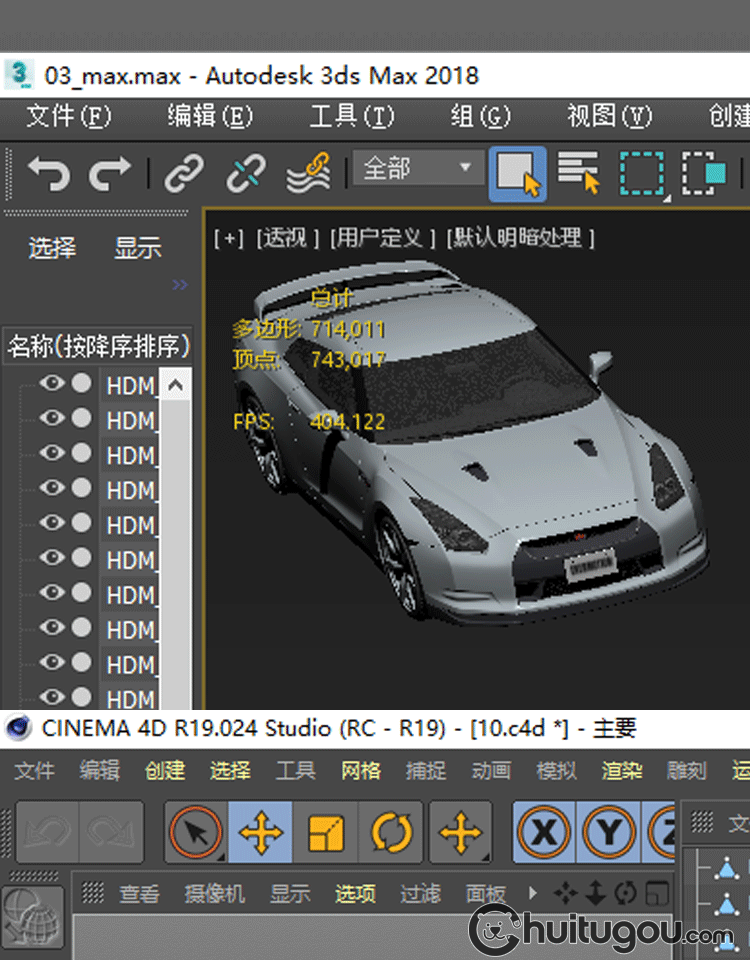The image size is (750, 960).
Task: Undo last action in 3ds Max toolbar
Action: [x=49, y=173]
